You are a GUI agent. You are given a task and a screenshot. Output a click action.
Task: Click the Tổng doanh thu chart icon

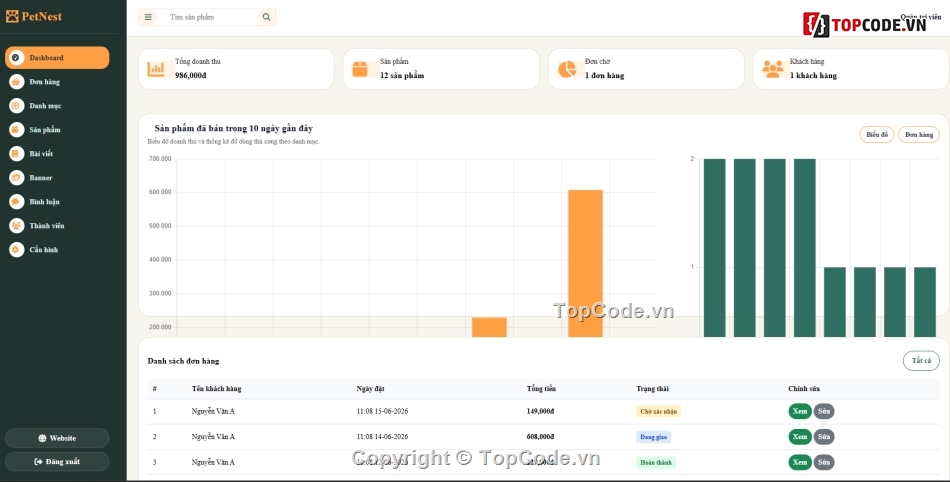pyautogui.click(x=156, y=69)
